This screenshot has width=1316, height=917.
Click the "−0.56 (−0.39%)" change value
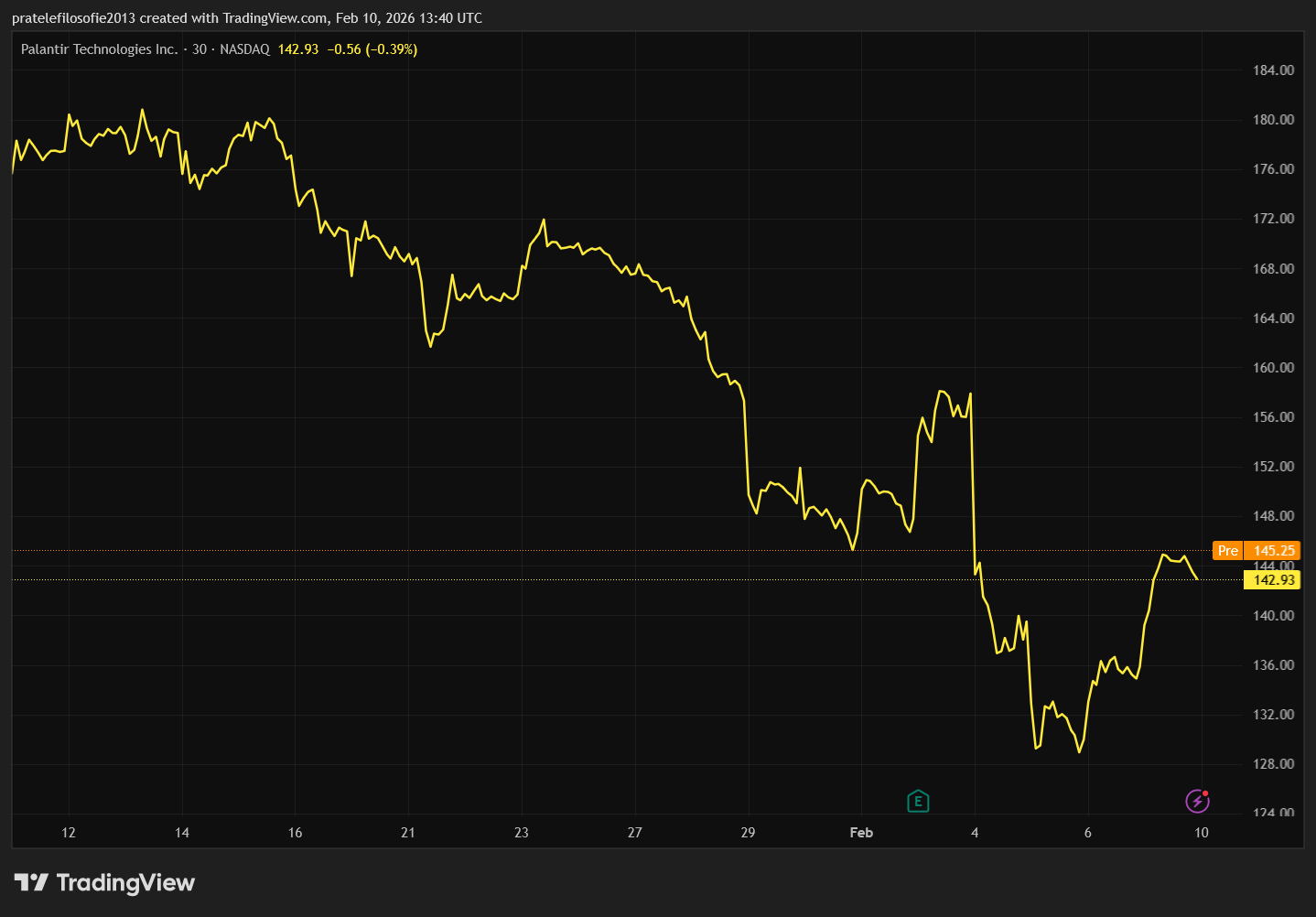click(x=372, y=49)
